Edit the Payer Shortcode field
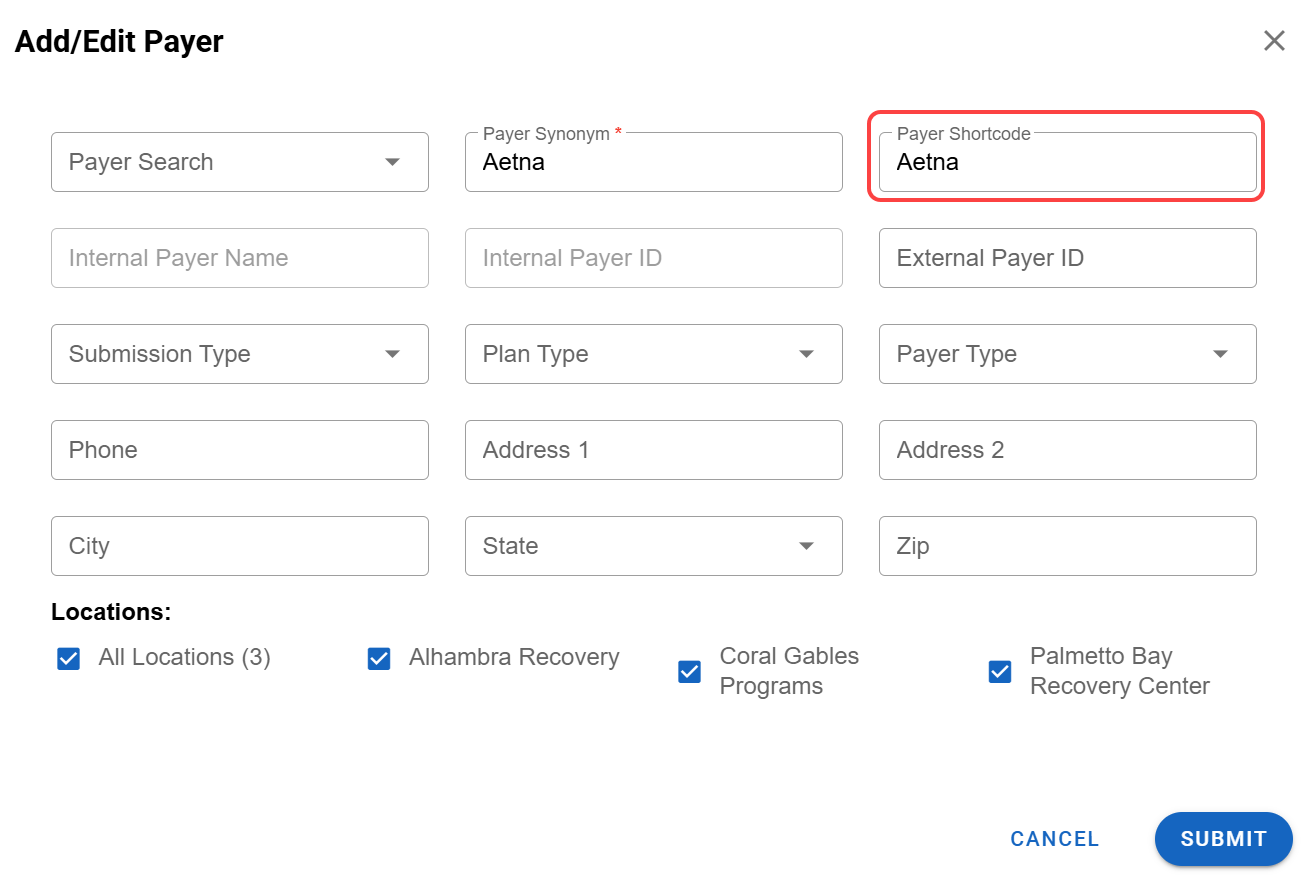 point(1068,162)
